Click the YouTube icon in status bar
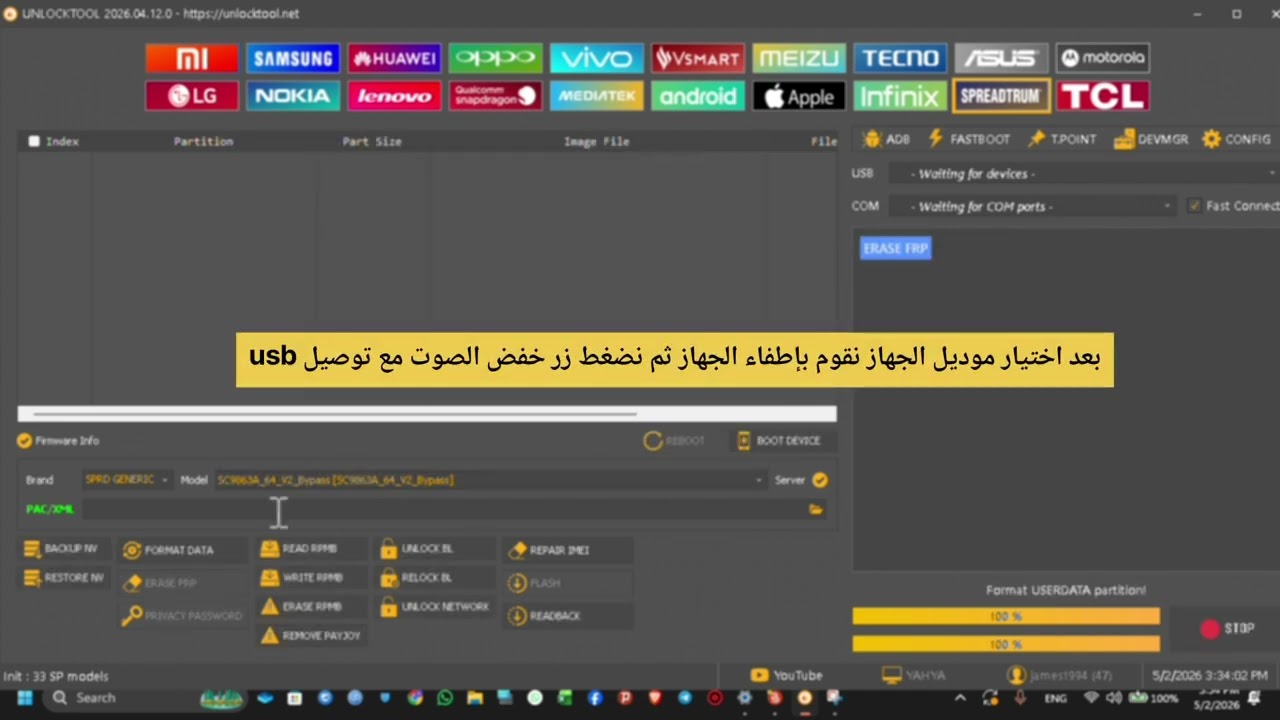The width and height of the screenshot is (1280, 720). pyautogui.click(x=760, y=675)
